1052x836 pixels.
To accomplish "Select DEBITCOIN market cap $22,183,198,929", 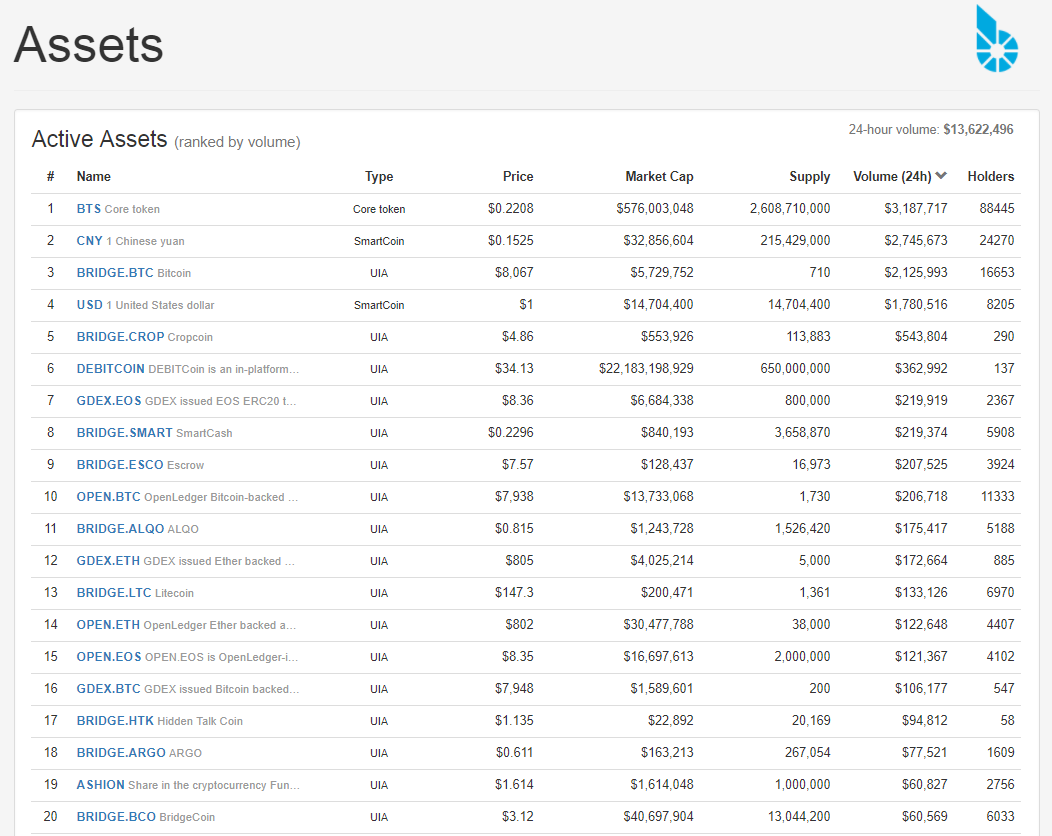I will 646,368.
